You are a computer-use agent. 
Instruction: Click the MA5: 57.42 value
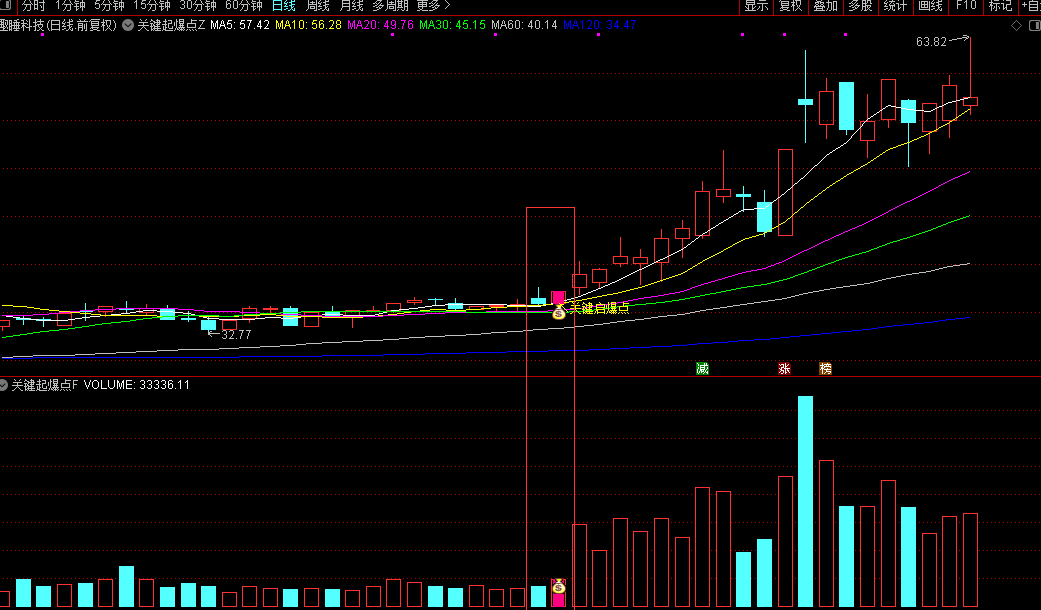pos(240,25)
